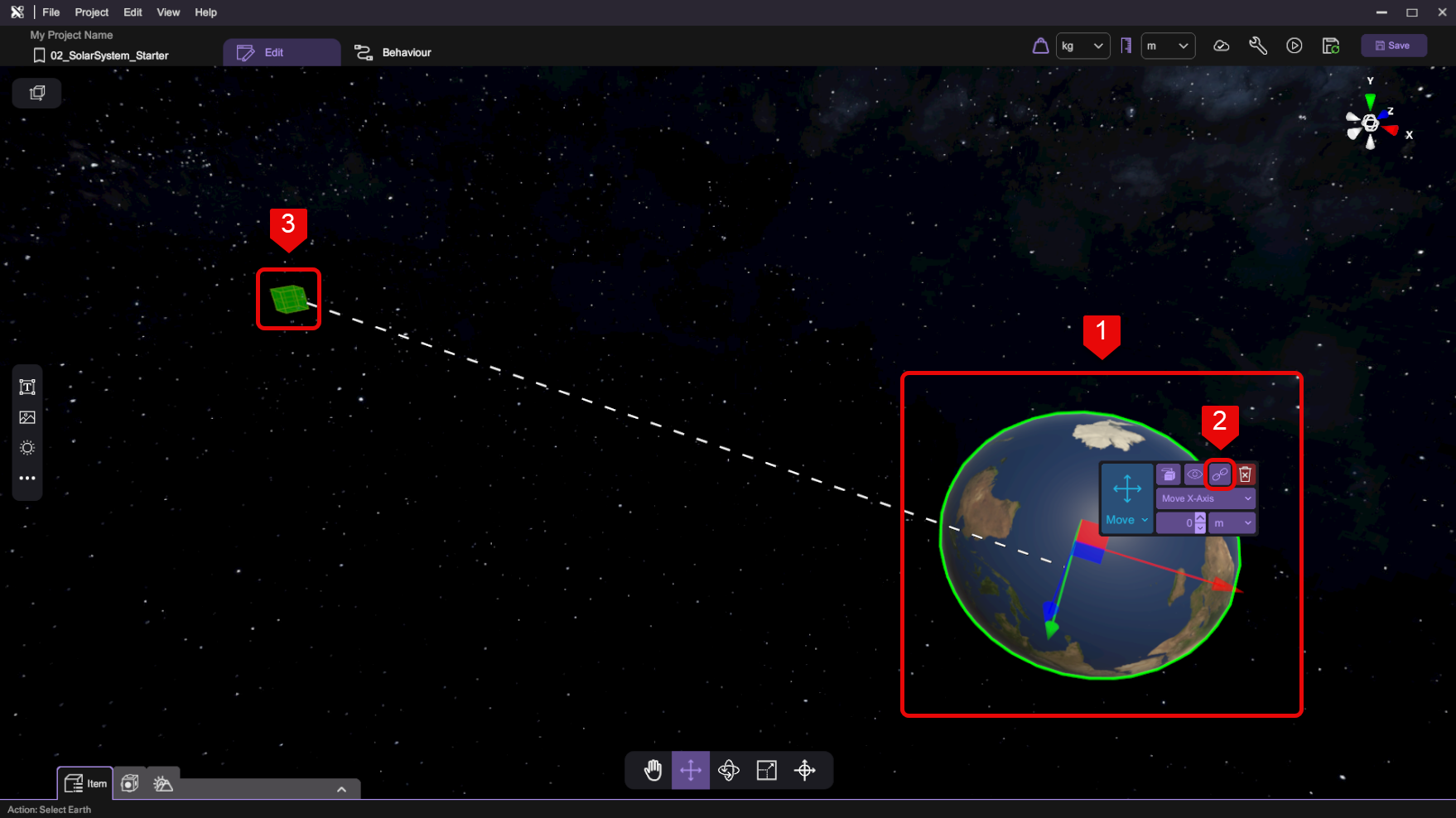
Task: Delete the object with trash icon
Action: pos(1245,474)
